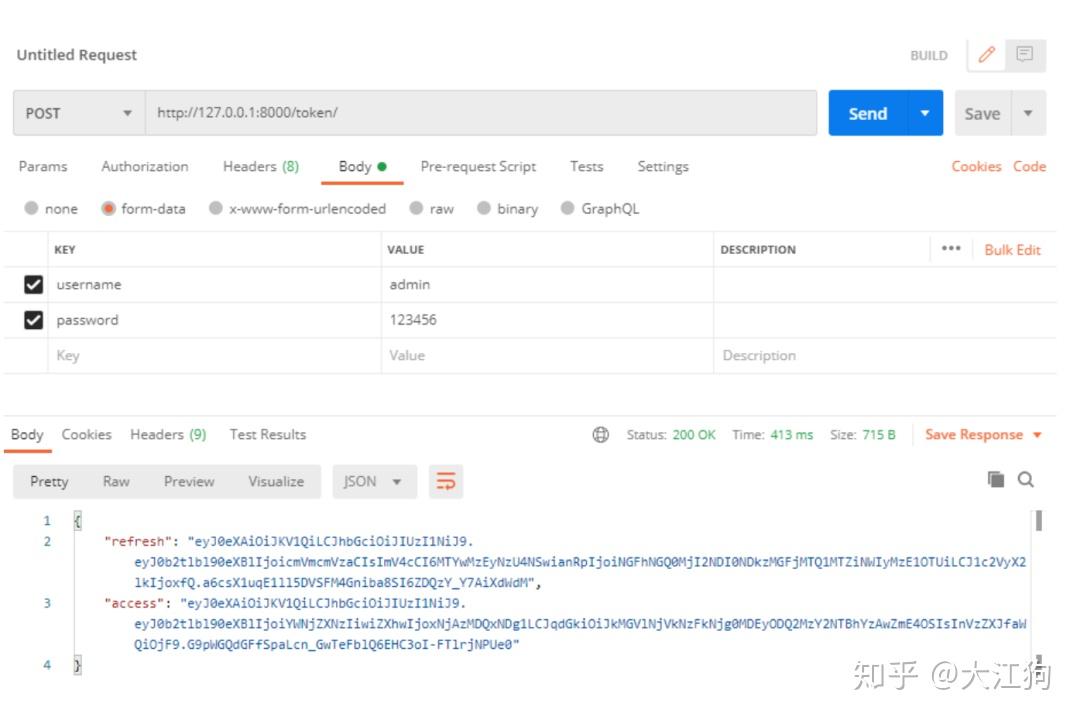Viewport: 1080px width, 720px height.
Task: Open Bulk Edit for form-data
Action: click(x=1012, y=249)
